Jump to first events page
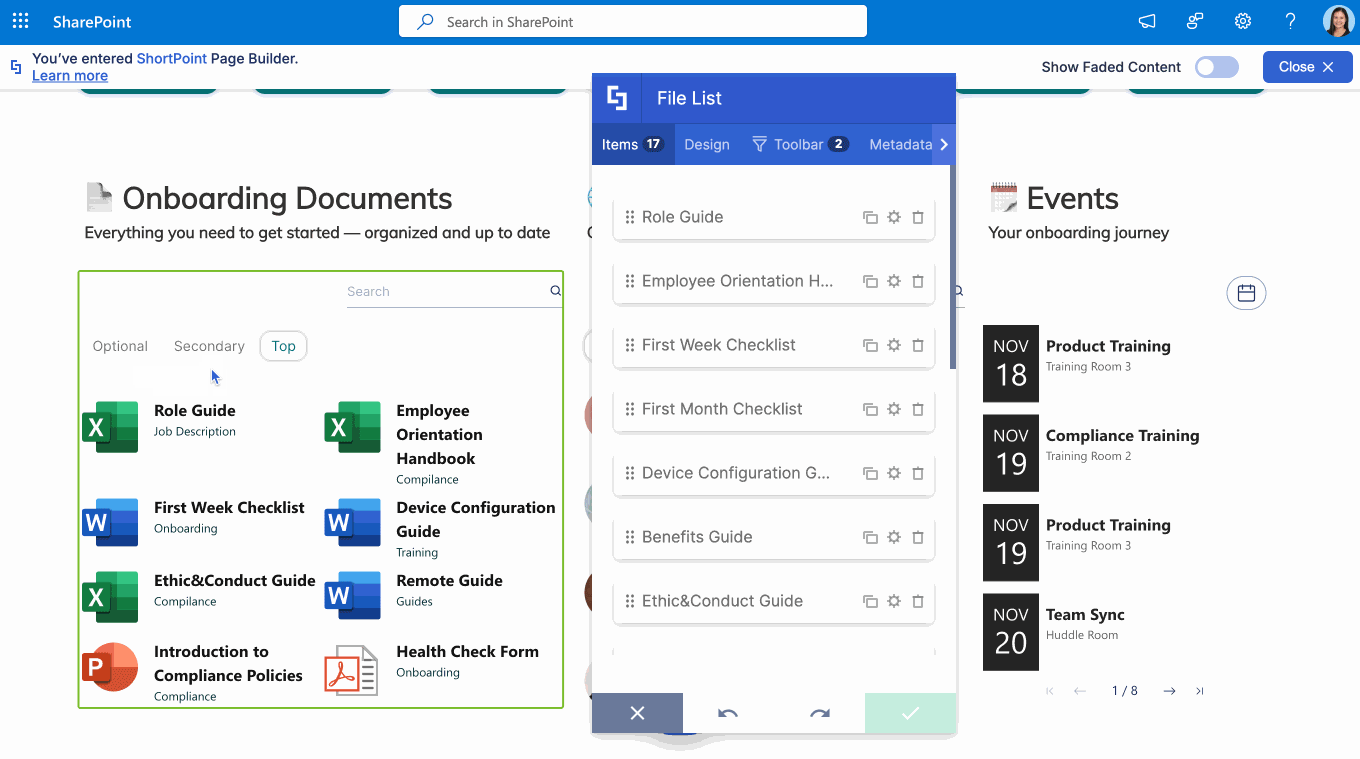This screenshot has height=759, width=1360. [x=1050, y=691]
